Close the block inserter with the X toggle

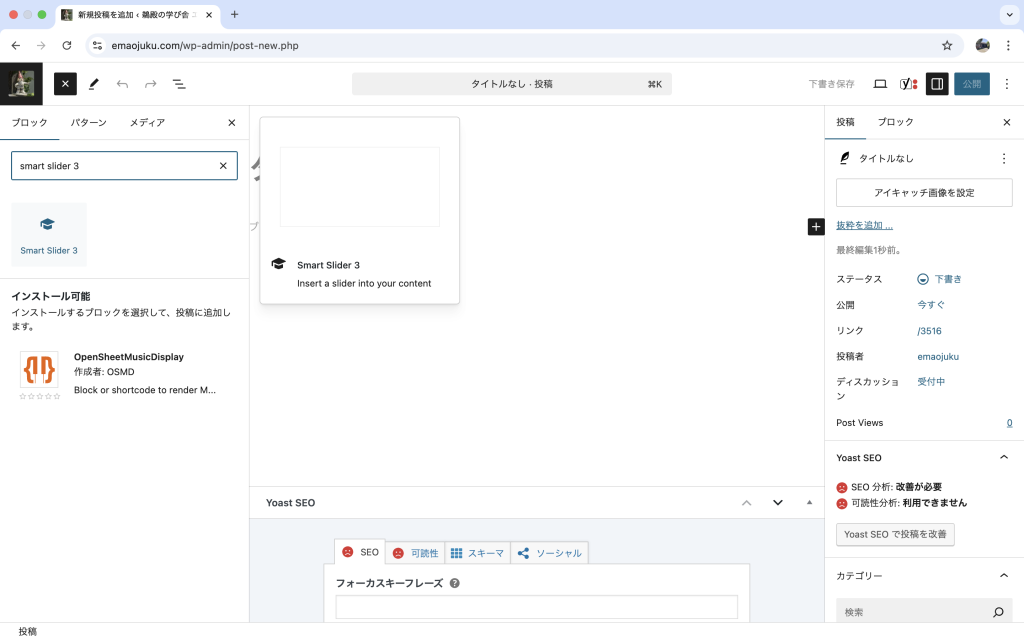65,84
